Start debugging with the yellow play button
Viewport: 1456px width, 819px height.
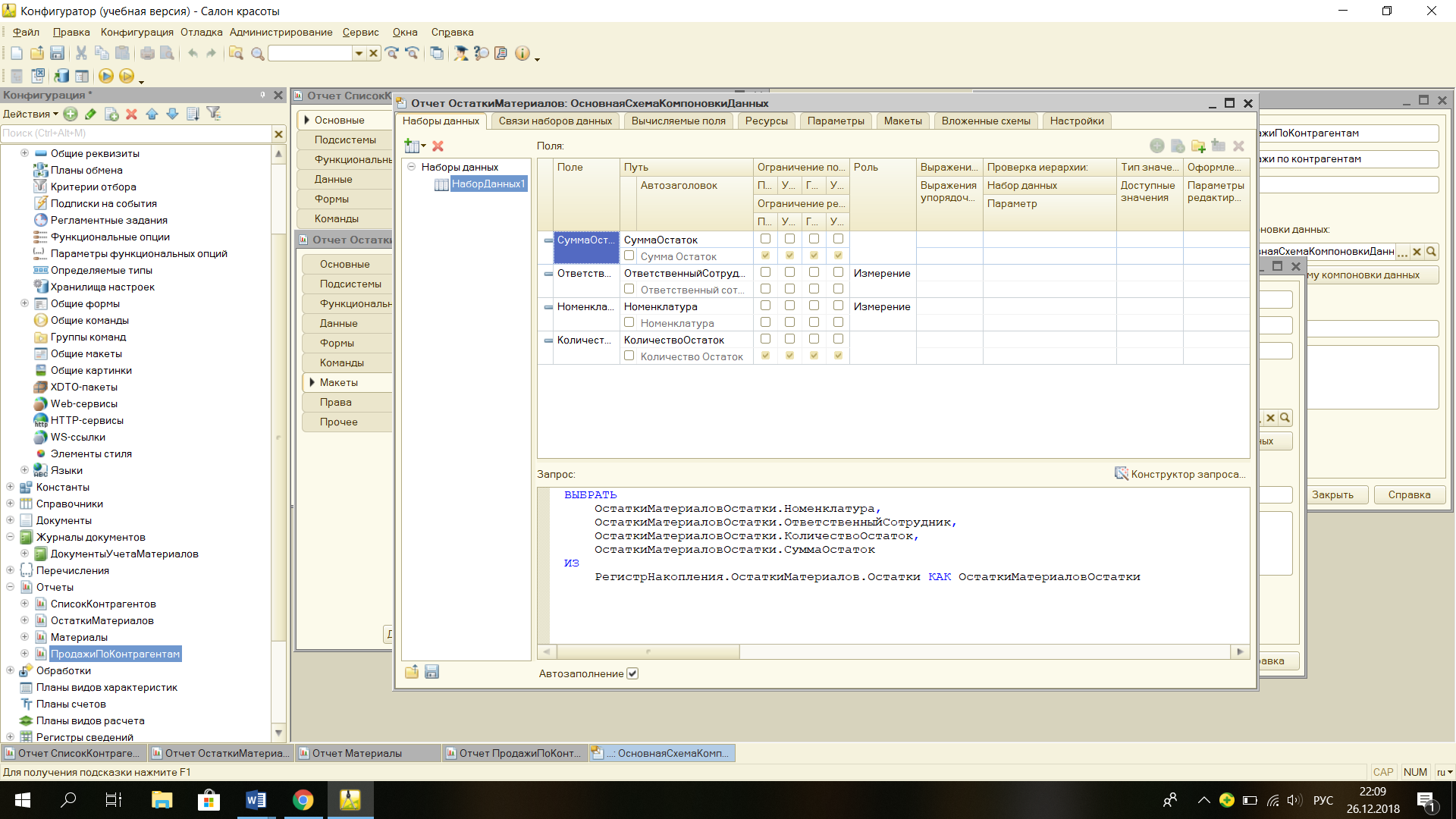[106, 76]
